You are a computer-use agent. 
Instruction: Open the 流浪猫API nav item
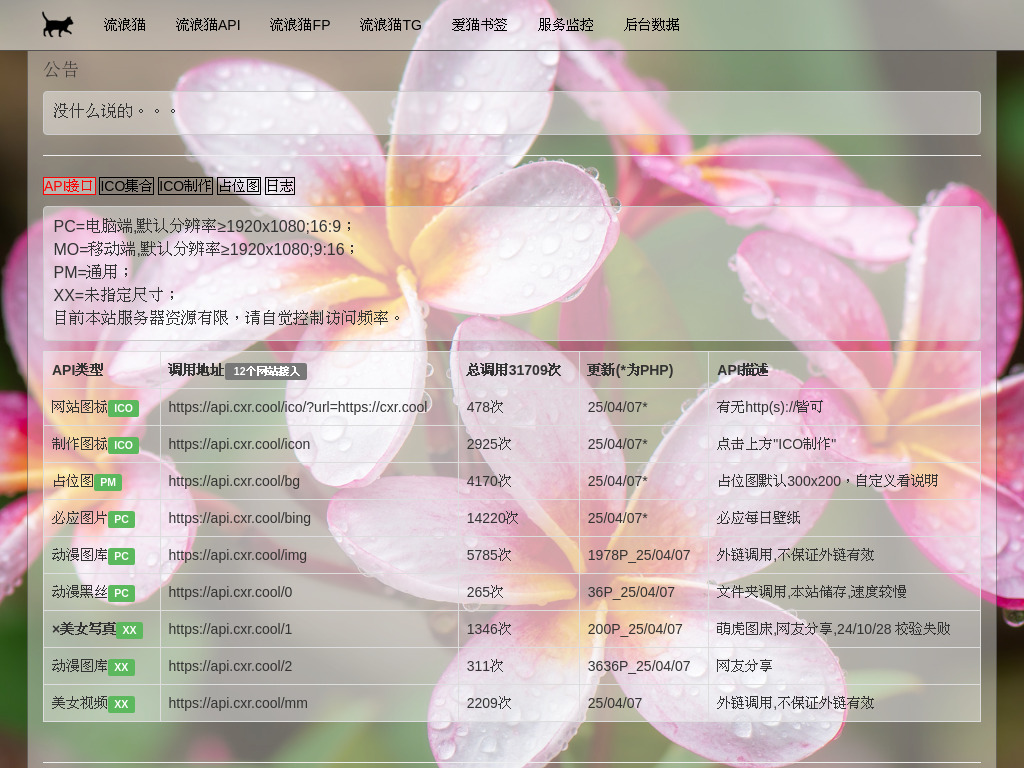208,25
